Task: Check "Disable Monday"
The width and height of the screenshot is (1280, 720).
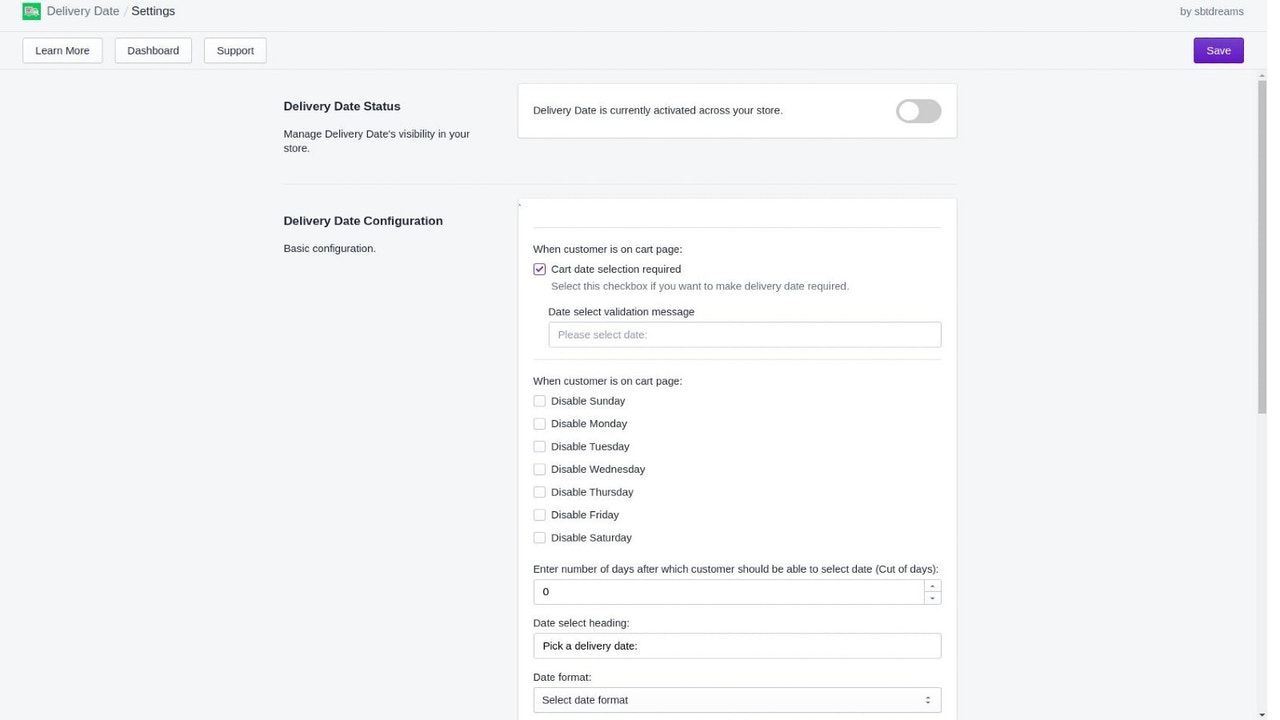Action: click(x=539, y=423)
